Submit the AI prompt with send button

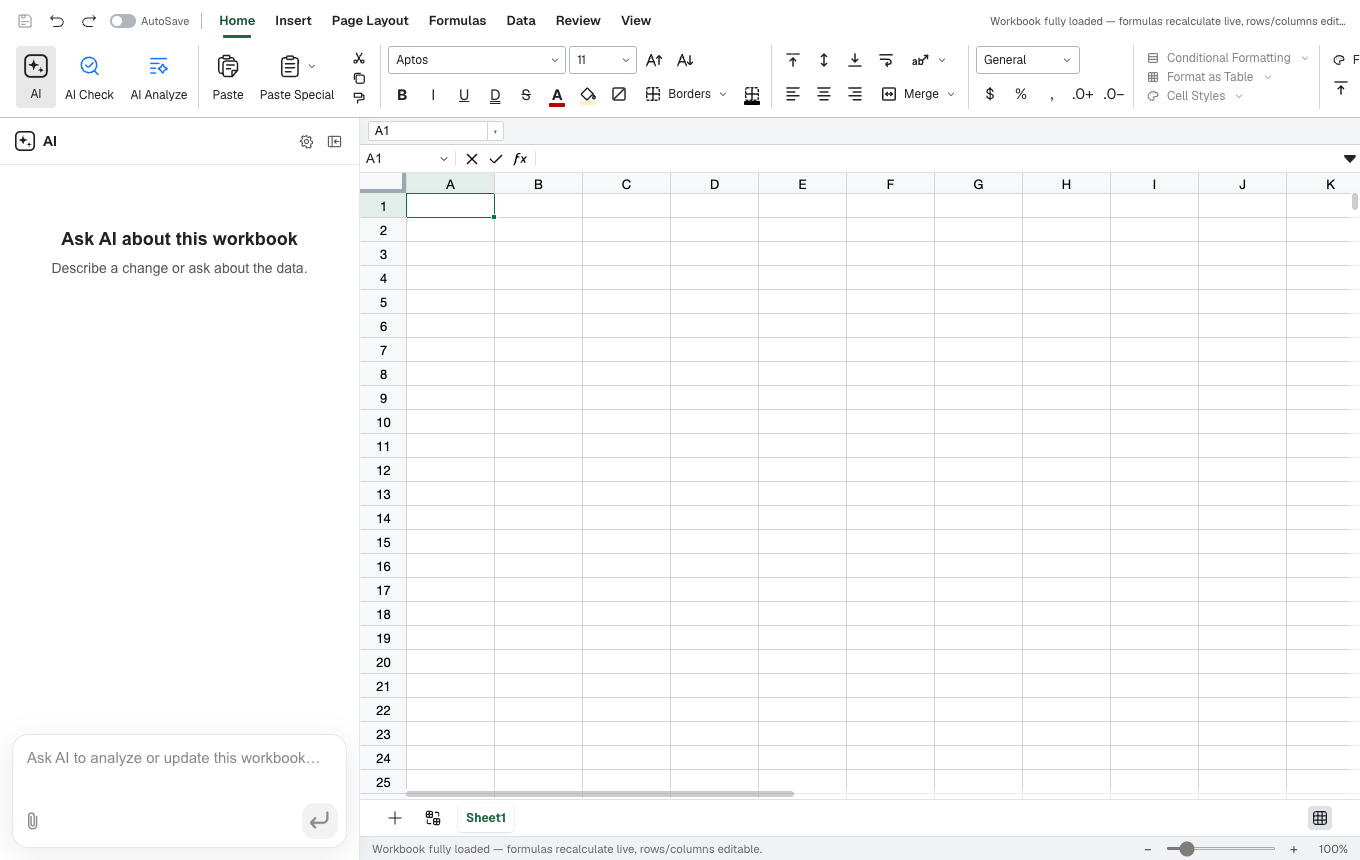319,821
